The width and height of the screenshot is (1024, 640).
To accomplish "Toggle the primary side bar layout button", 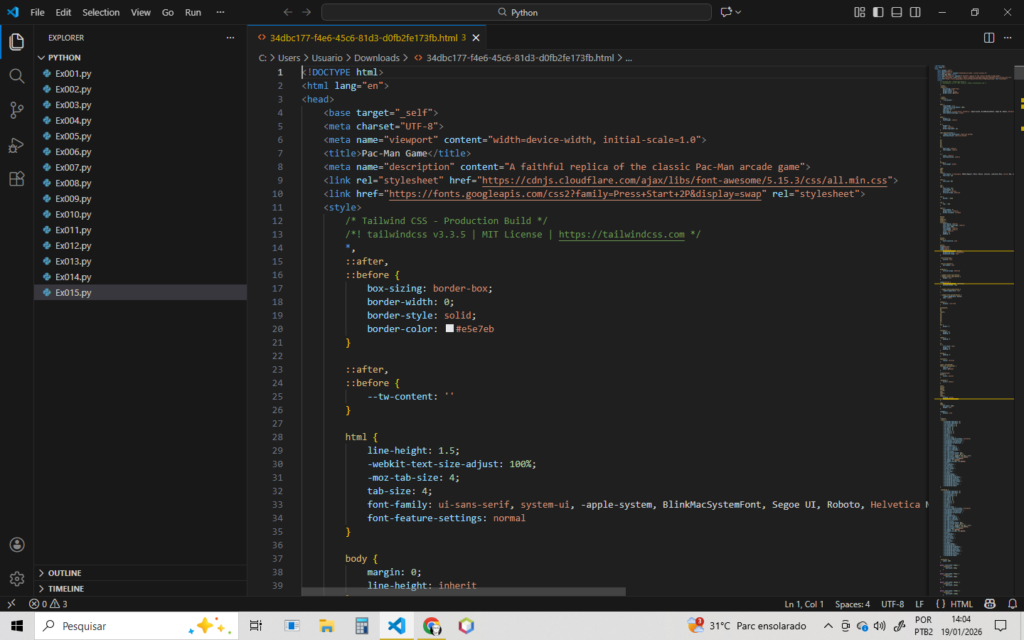I will pos(878,12).
